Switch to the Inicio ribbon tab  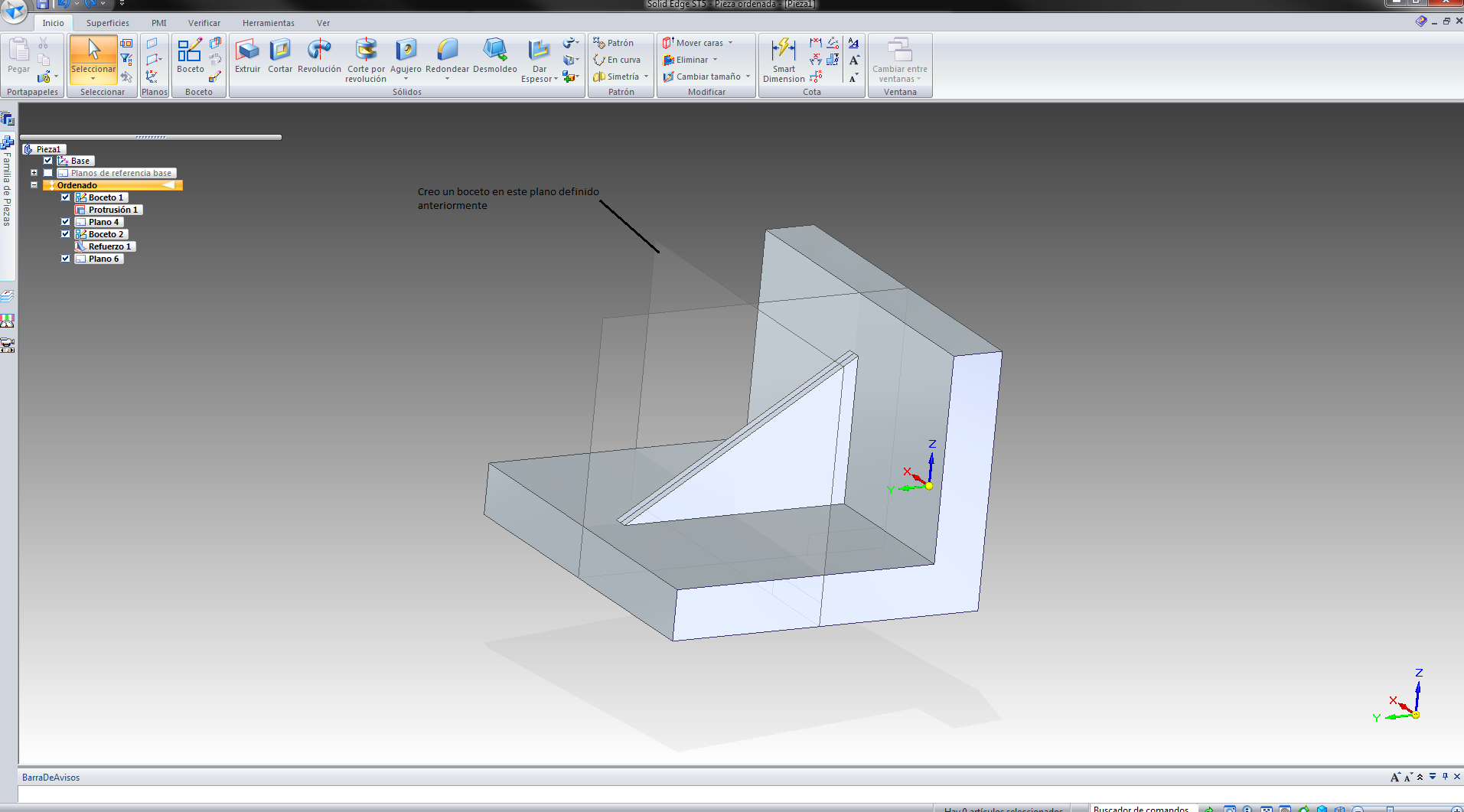click(x=54, y=23)
